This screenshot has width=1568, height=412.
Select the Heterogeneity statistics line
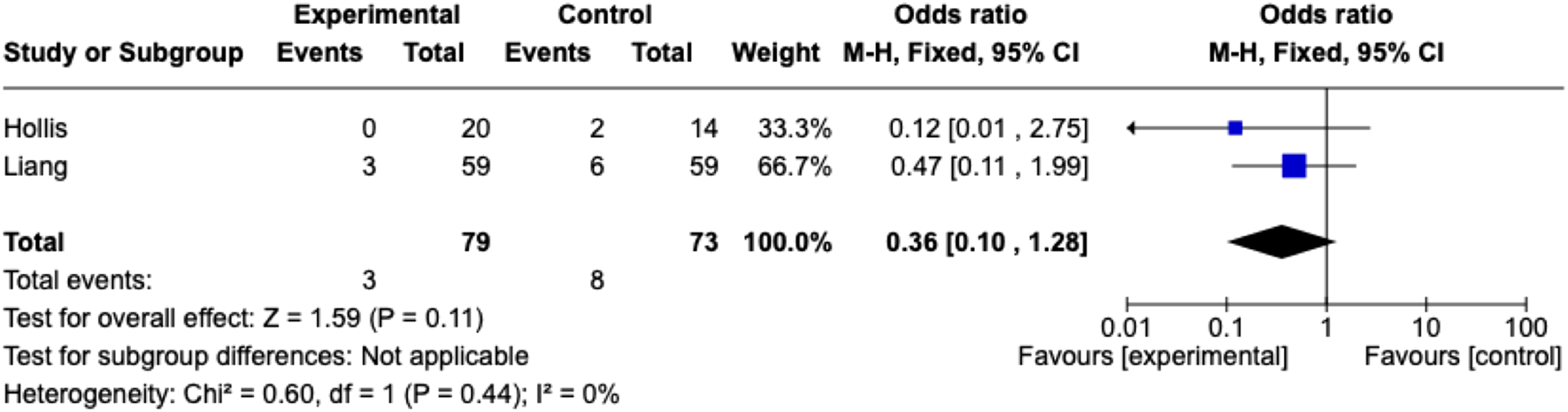coord(311,393)
